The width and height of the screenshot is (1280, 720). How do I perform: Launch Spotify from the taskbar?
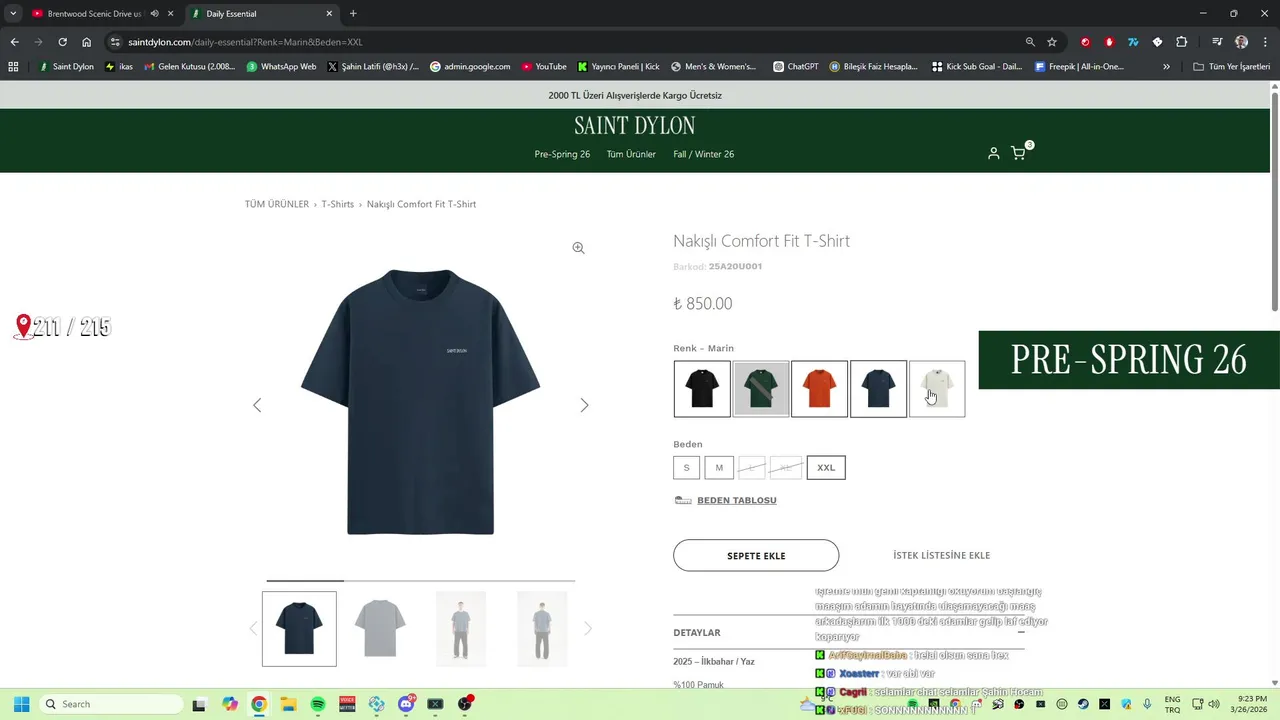pos(318,704)
